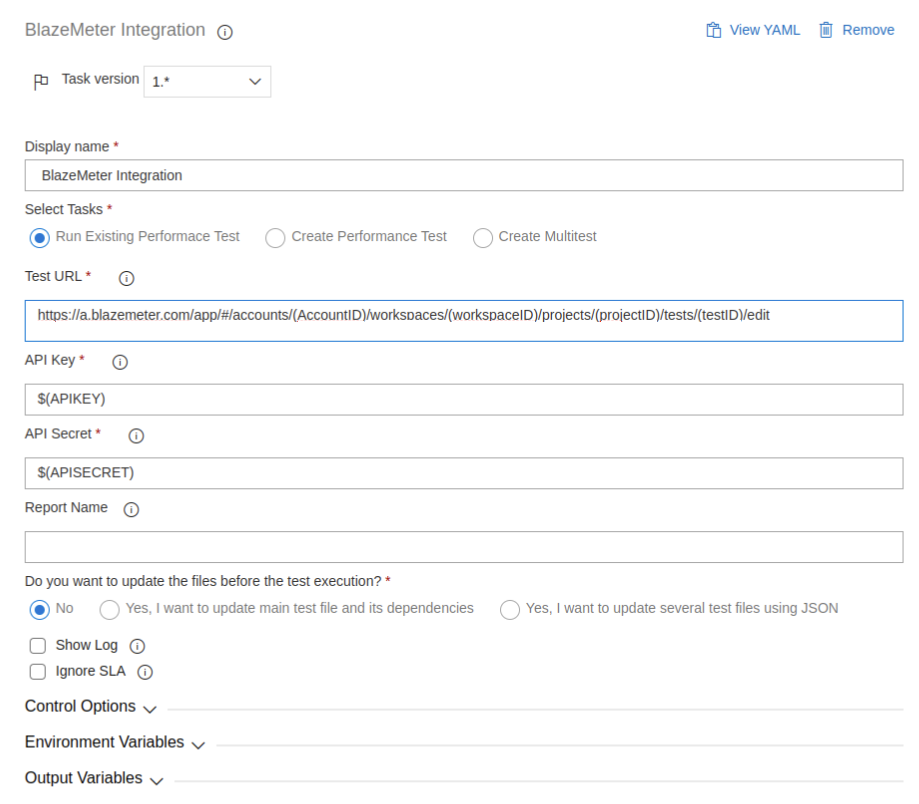The width and height of the screenshot is (919, 804).
Task: Open the Task version dropdown
Action: pyautogui.click(x=207, y=81)
